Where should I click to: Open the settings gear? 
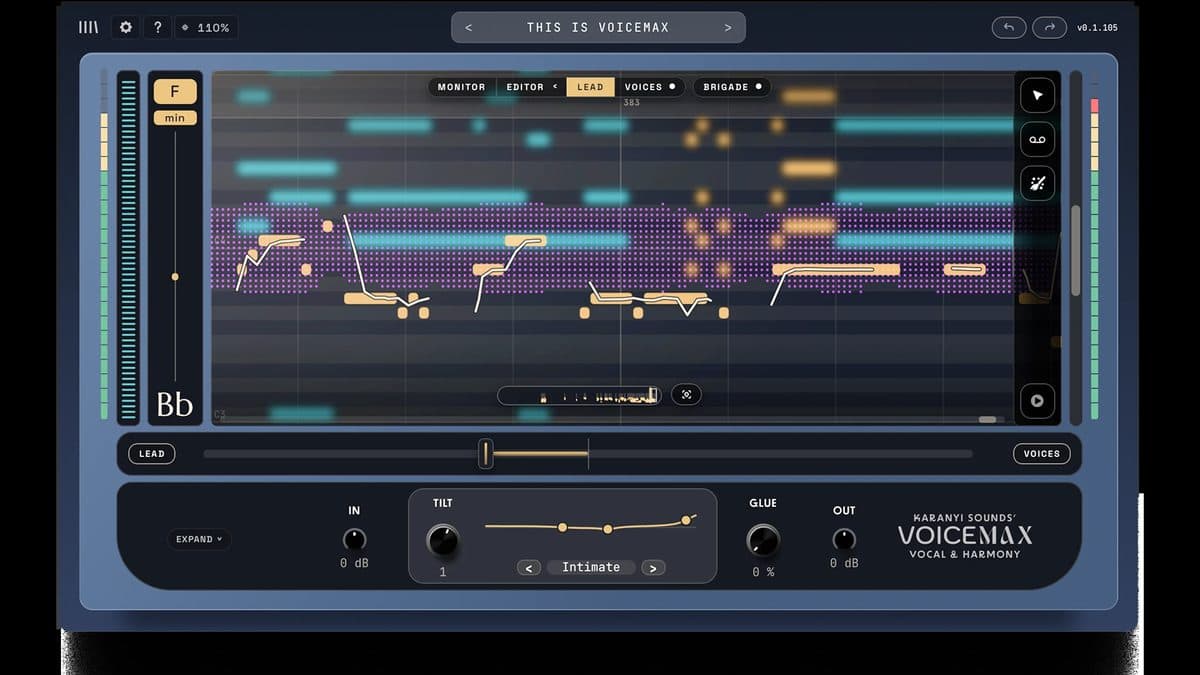[x=126, y=27]
